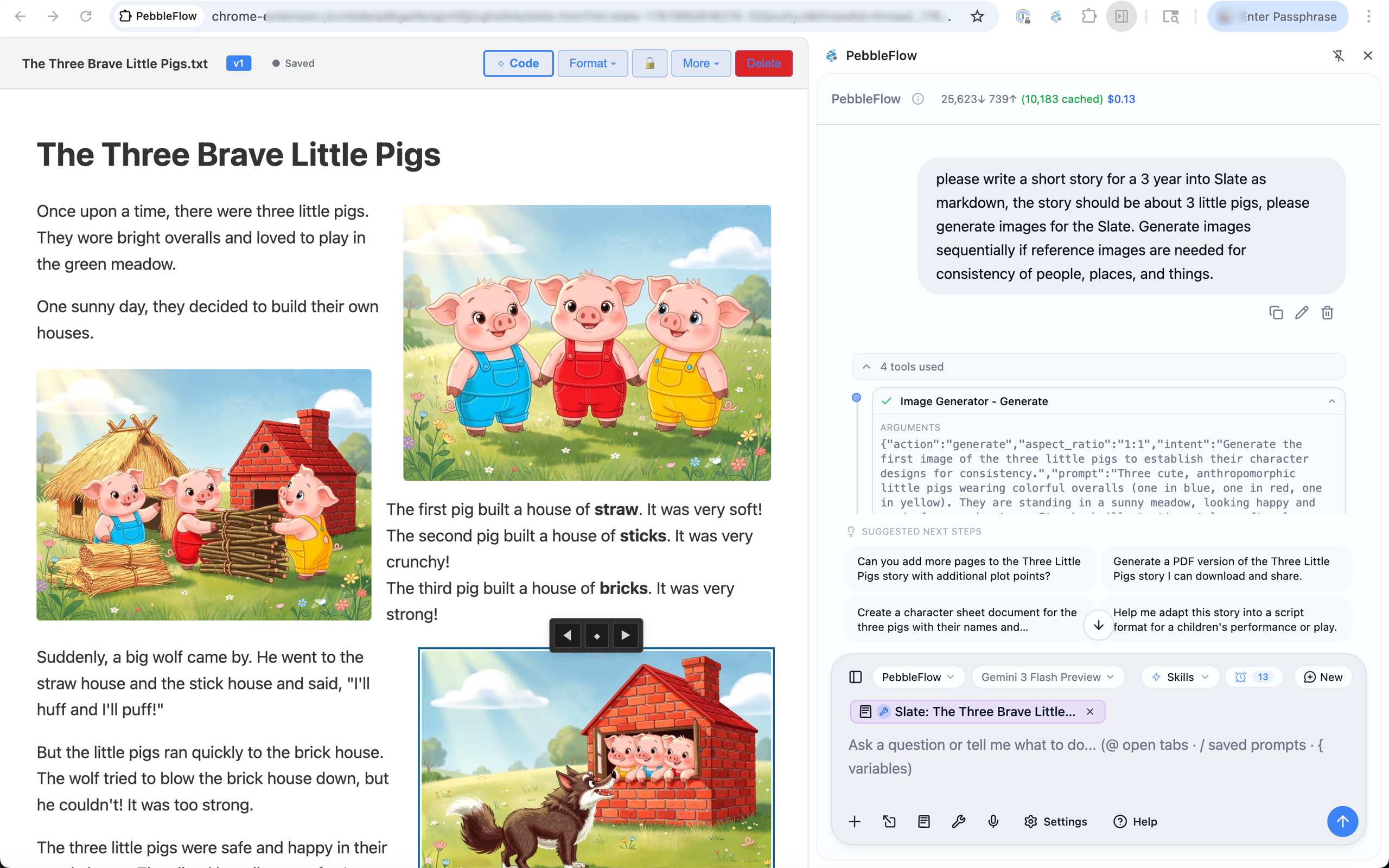Toggle the sidebar panel icon near PebbleFlow selector
The image size is (1389, 868).
pos(855,677)
